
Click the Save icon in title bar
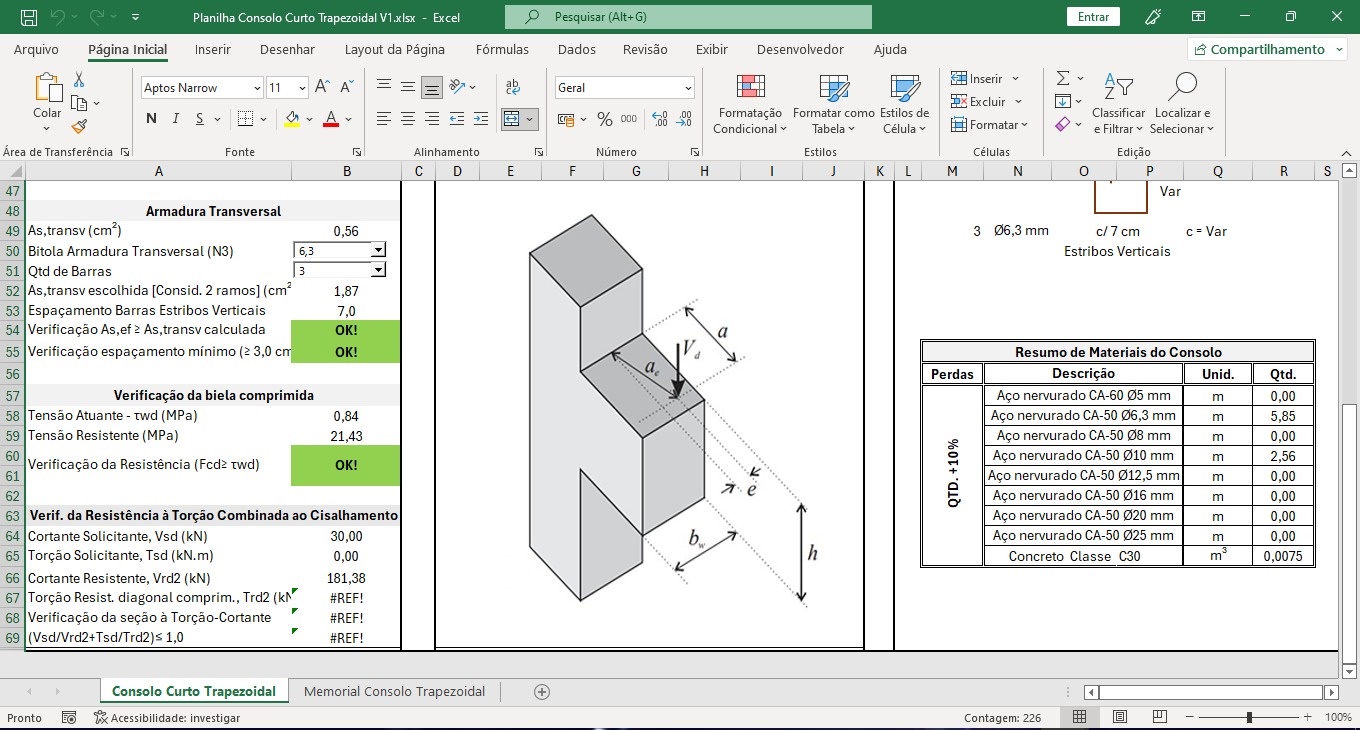[x=29, y=17]
